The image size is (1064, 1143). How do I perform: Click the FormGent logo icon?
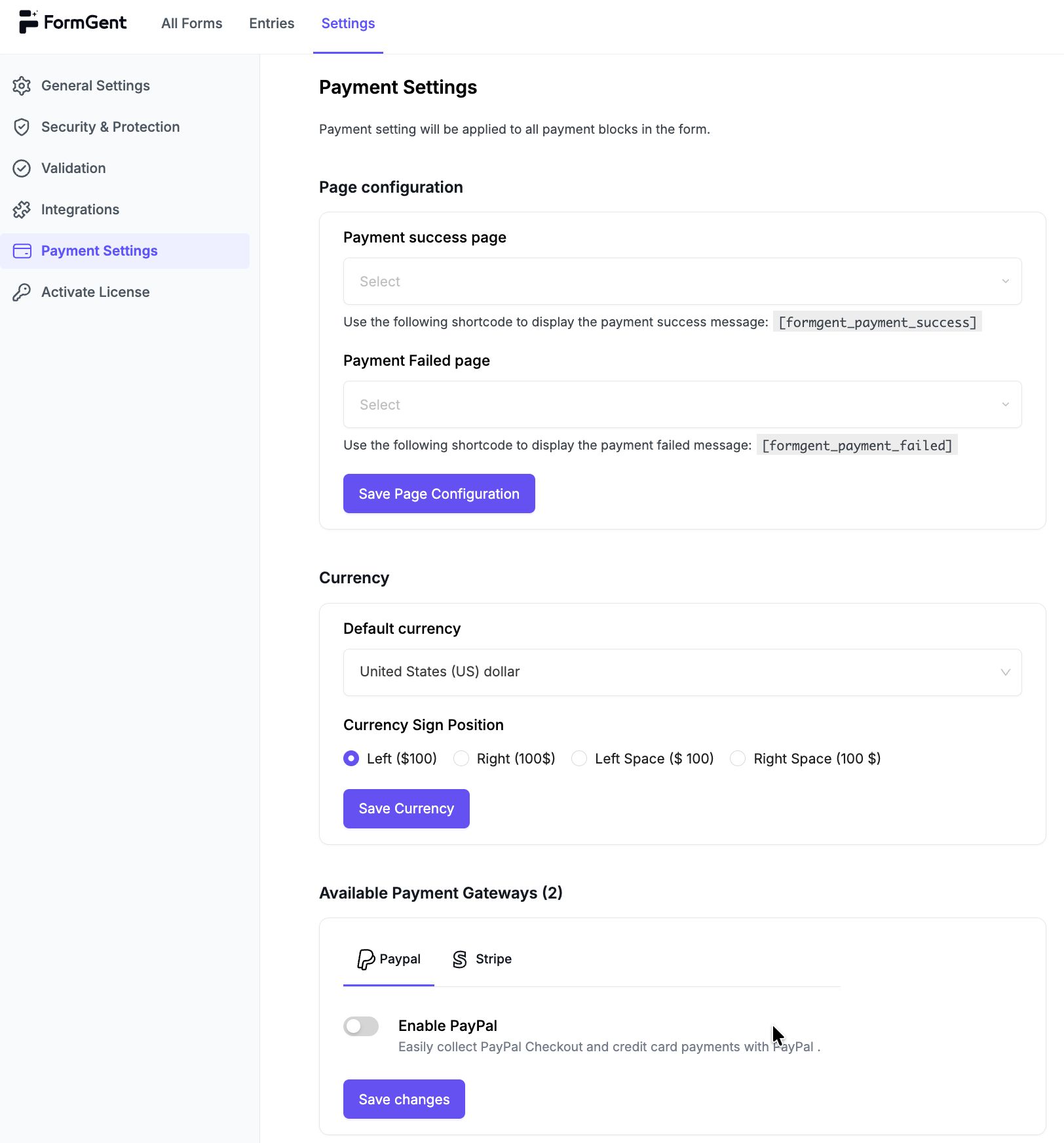tap(28, 22)
